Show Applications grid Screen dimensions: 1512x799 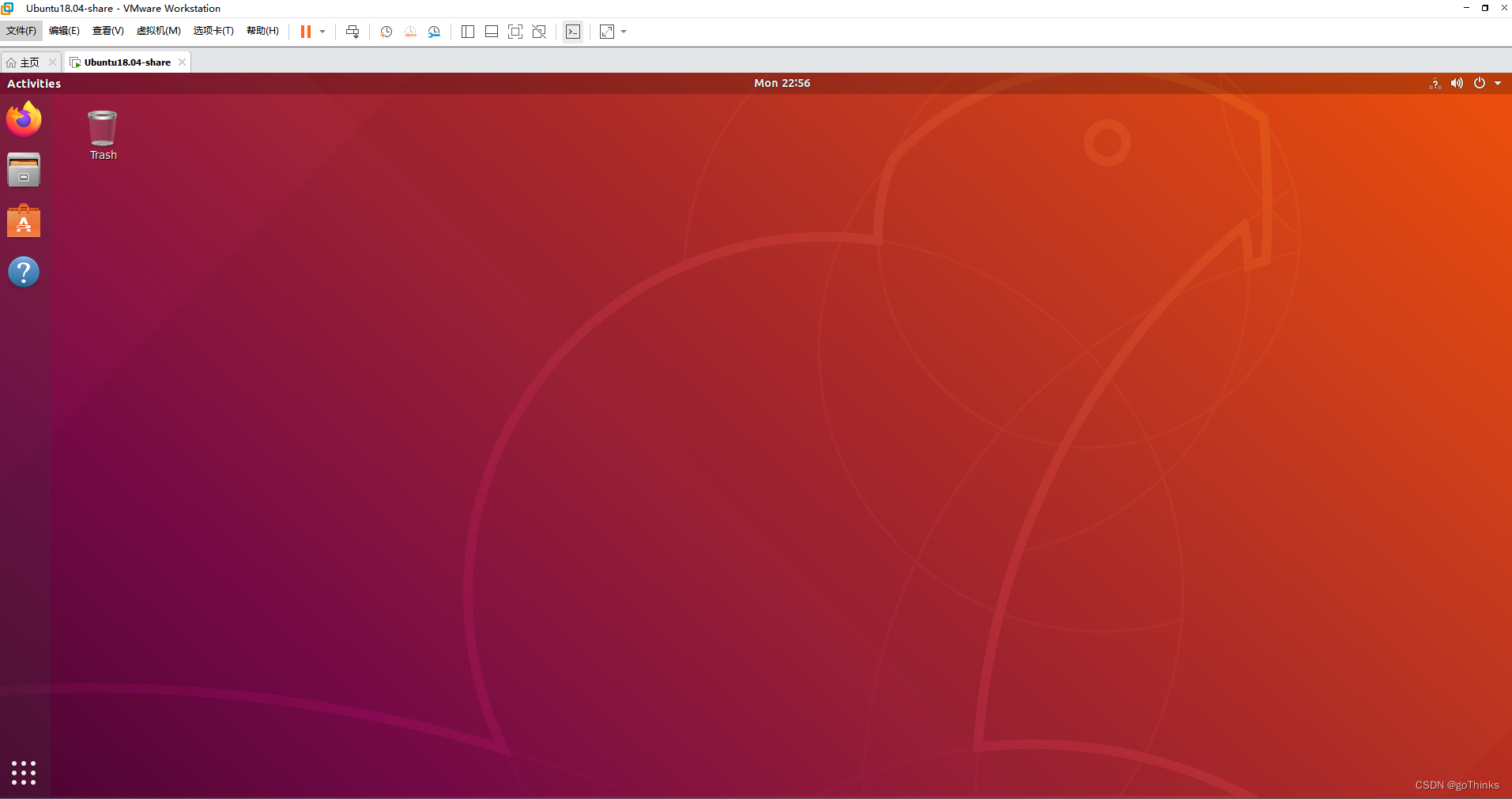coord(24,773)
